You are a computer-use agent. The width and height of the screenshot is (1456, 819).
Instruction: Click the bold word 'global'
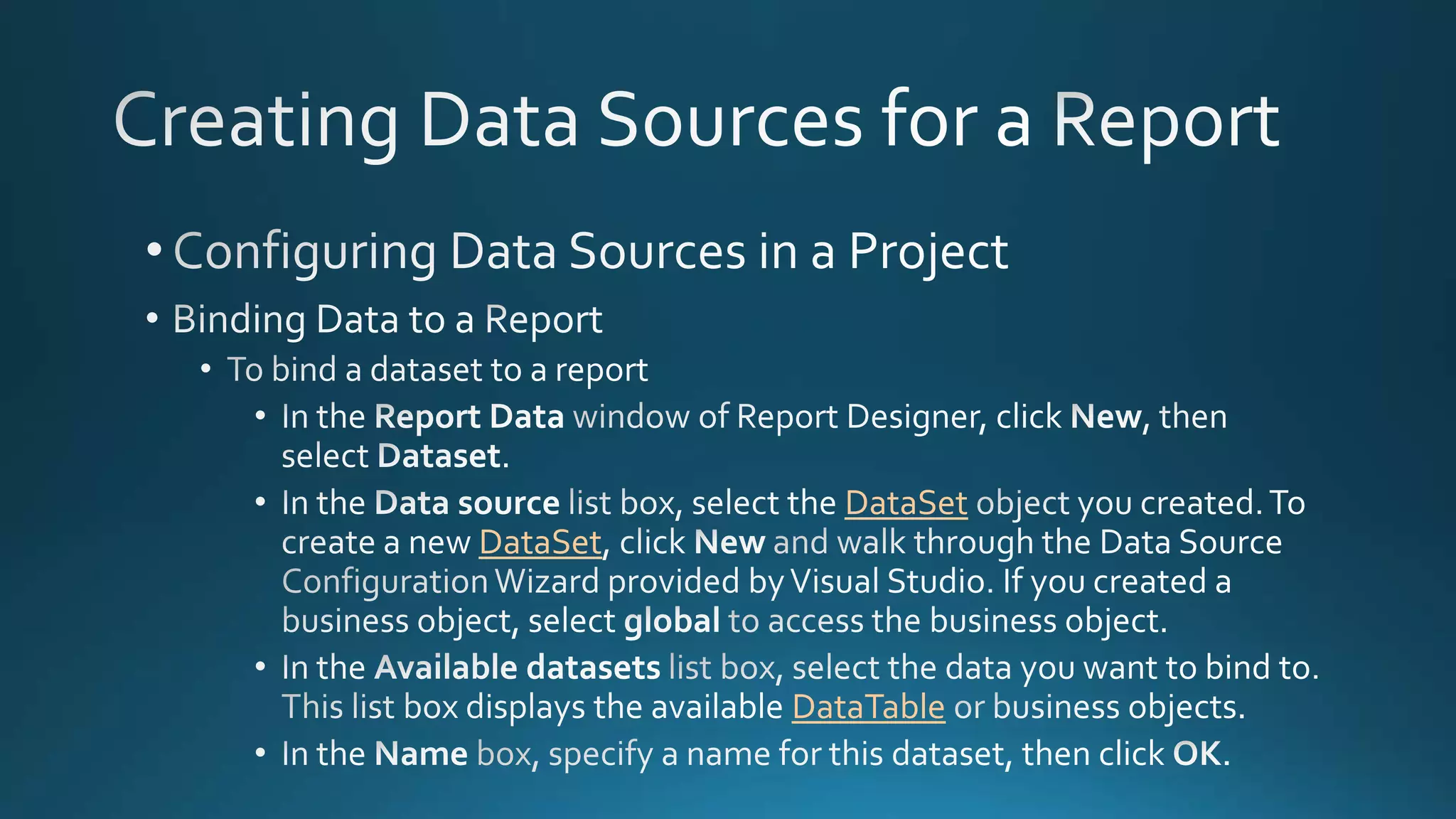tap(672, 621)
